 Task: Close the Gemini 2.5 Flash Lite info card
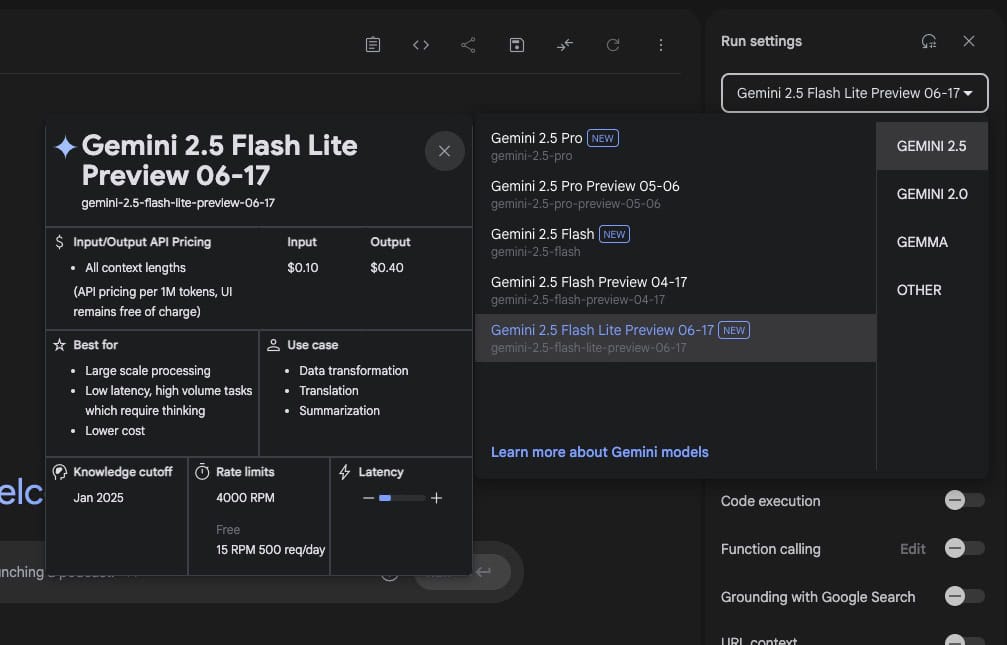tap(444, 151)
